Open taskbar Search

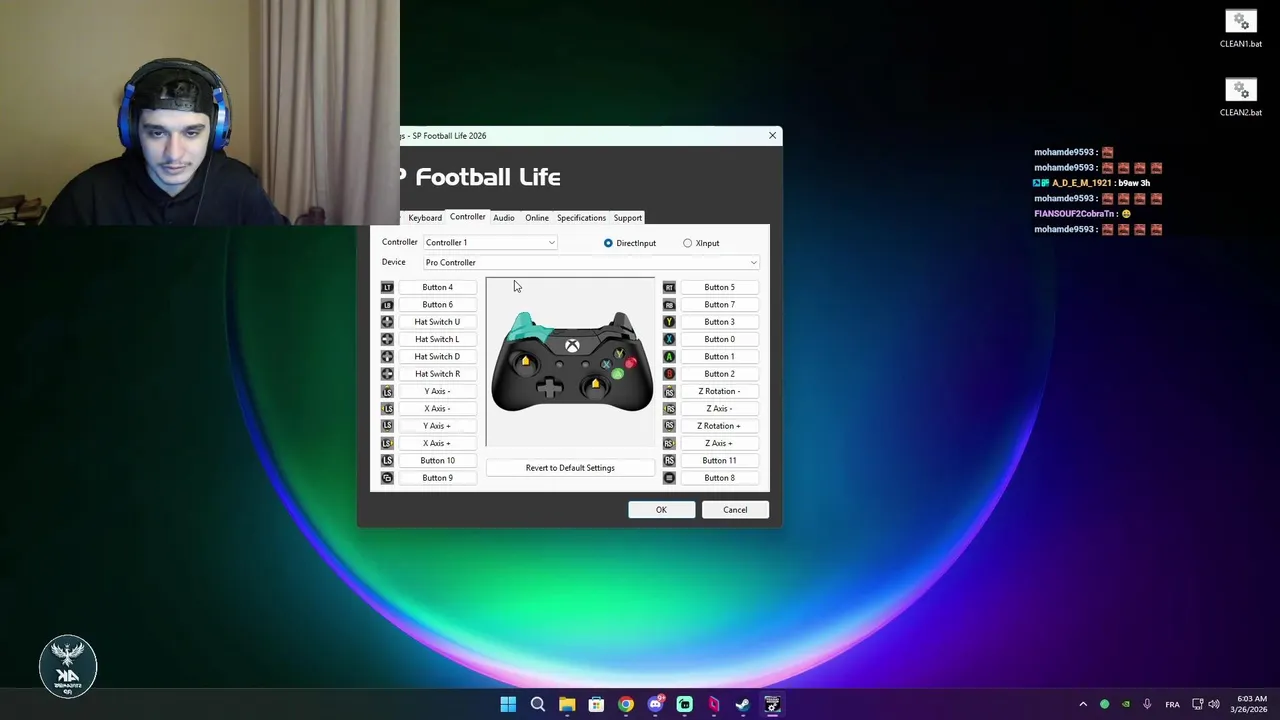click(537, 704)
